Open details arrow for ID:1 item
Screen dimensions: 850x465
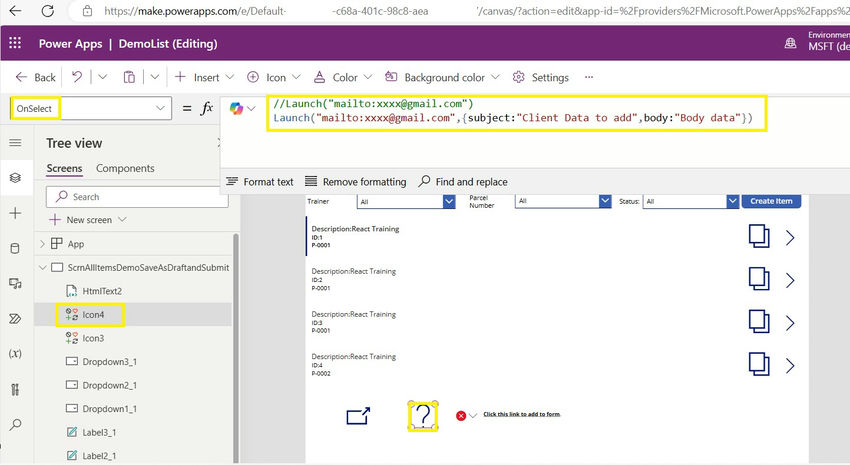[790, 237]
